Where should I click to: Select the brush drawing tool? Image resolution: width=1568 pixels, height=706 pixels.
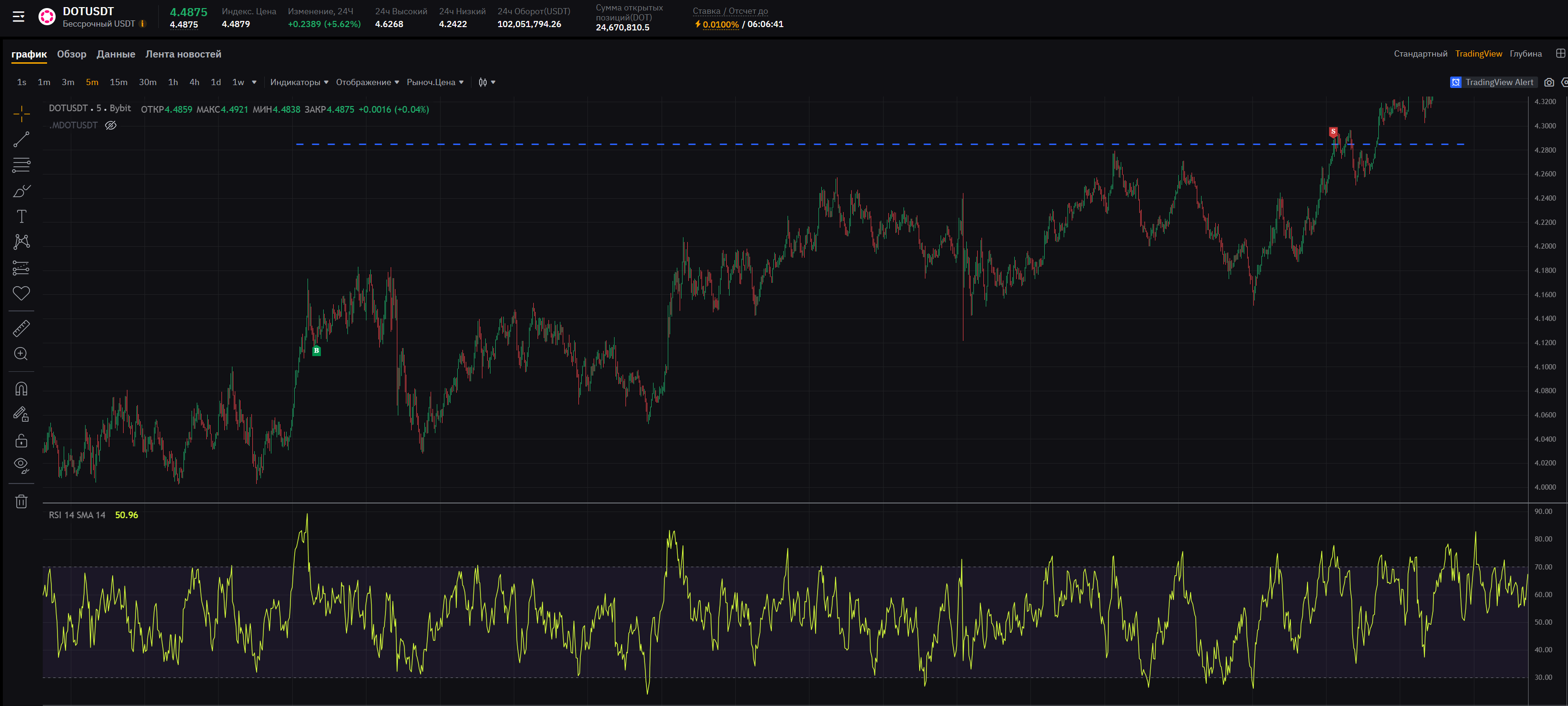(21, 191)
